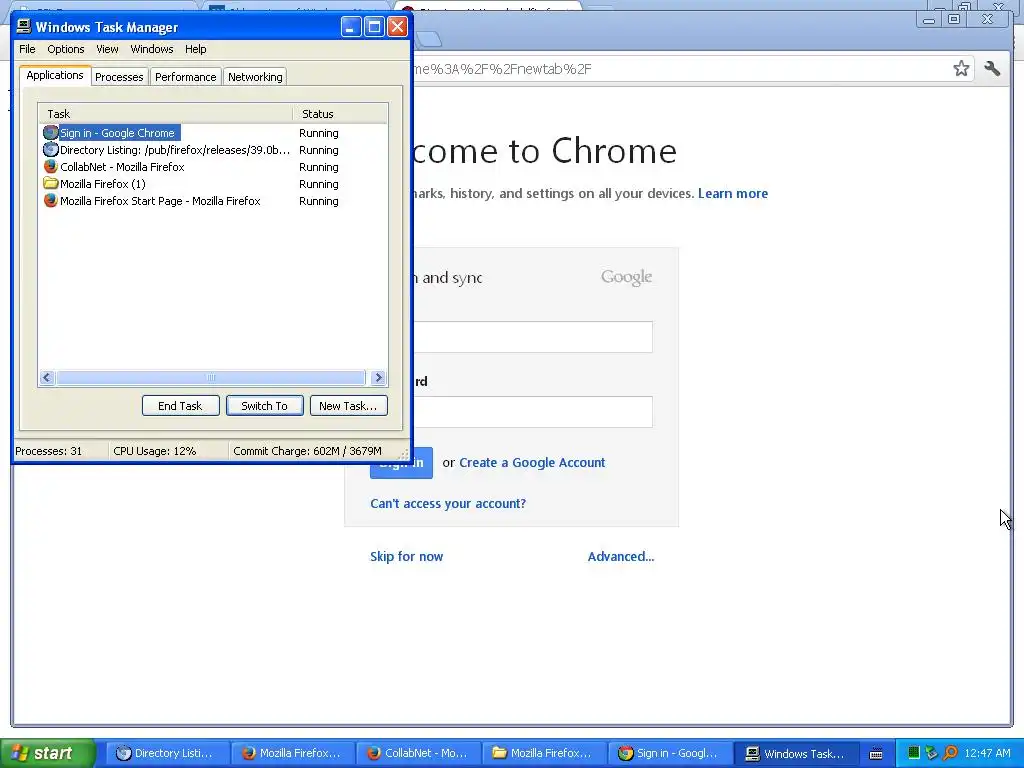
Task: Click End Task button
Action: [180, 406]
